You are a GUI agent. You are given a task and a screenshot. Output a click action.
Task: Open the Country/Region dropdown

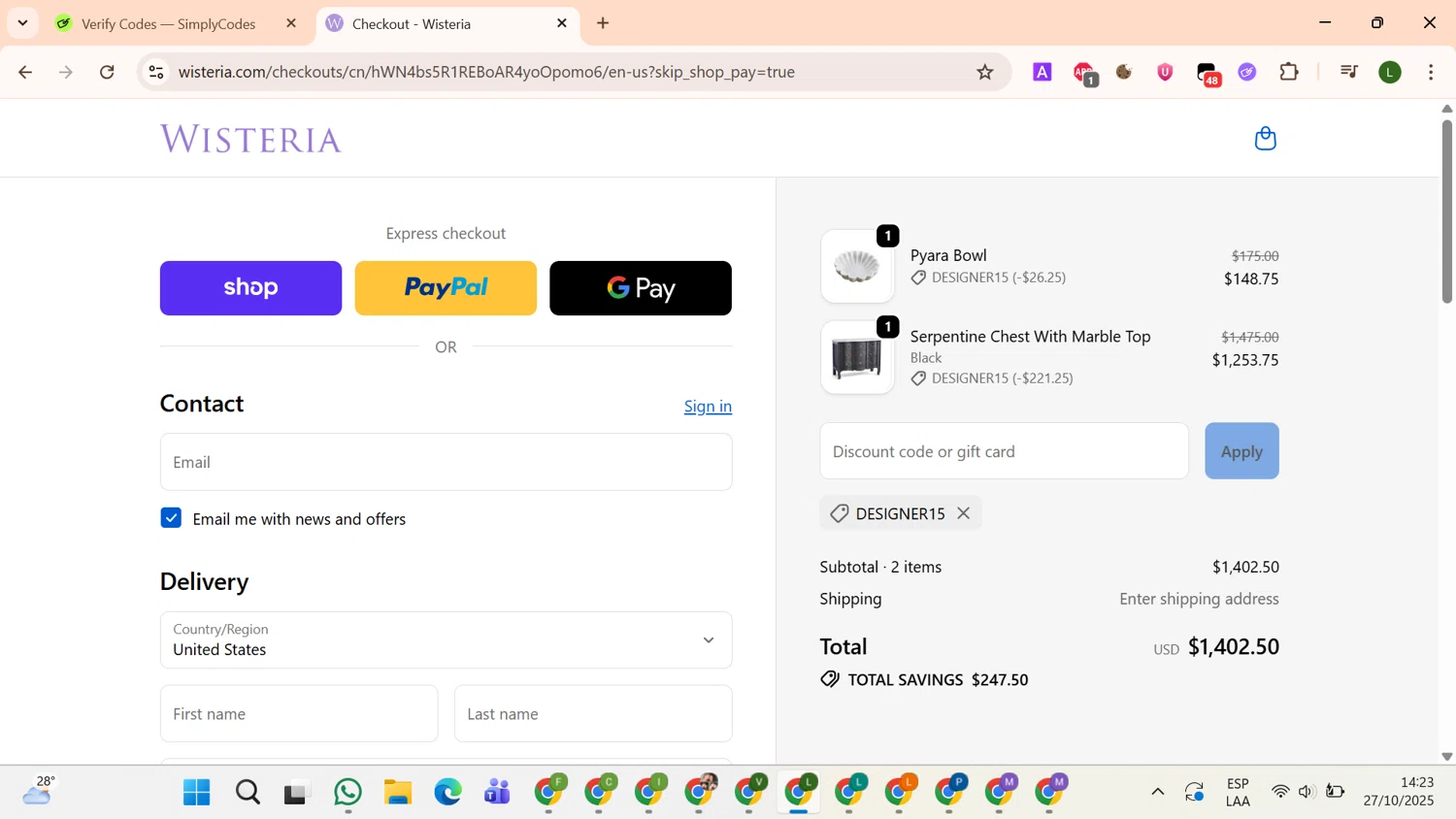(x=446, y=639)
